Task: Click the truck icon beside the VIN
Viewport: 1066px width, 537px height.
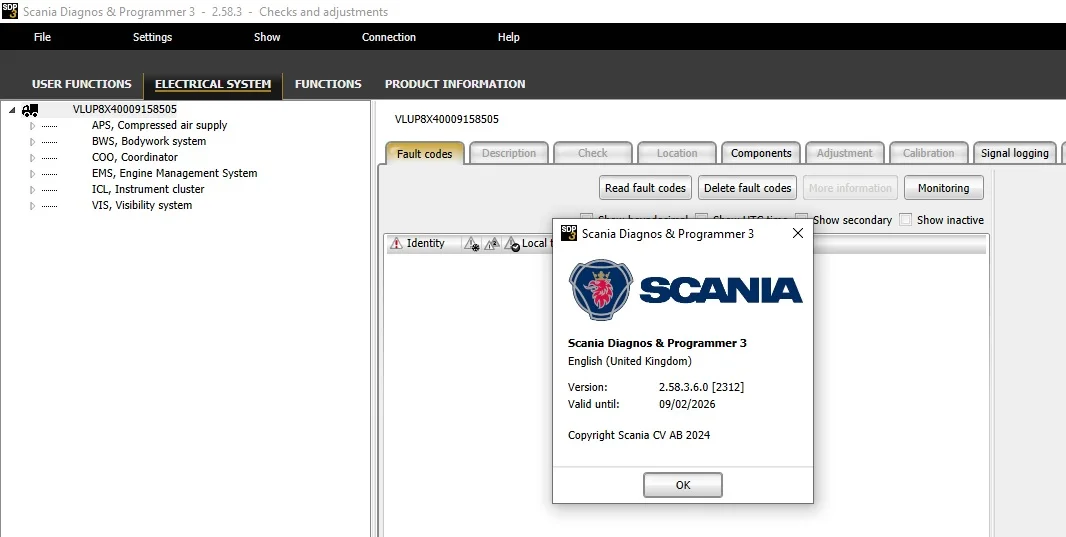Action: (30, 109)
